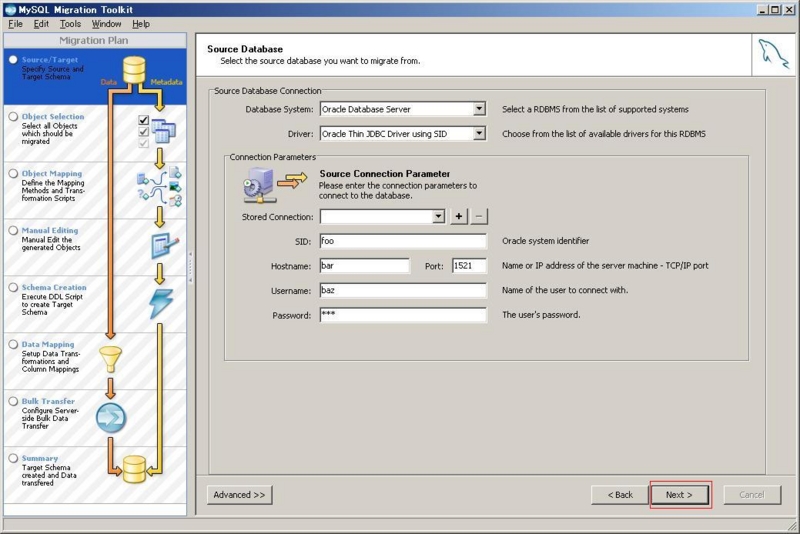This screenshot has width=800, height=534.
Task: Open the Edit menu
Action: pos(41,24)
